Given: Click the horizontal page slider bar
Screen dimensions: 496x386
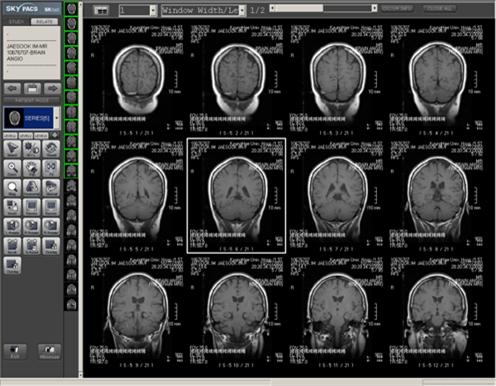Looking at the screenshot, I should coord(323,8).
